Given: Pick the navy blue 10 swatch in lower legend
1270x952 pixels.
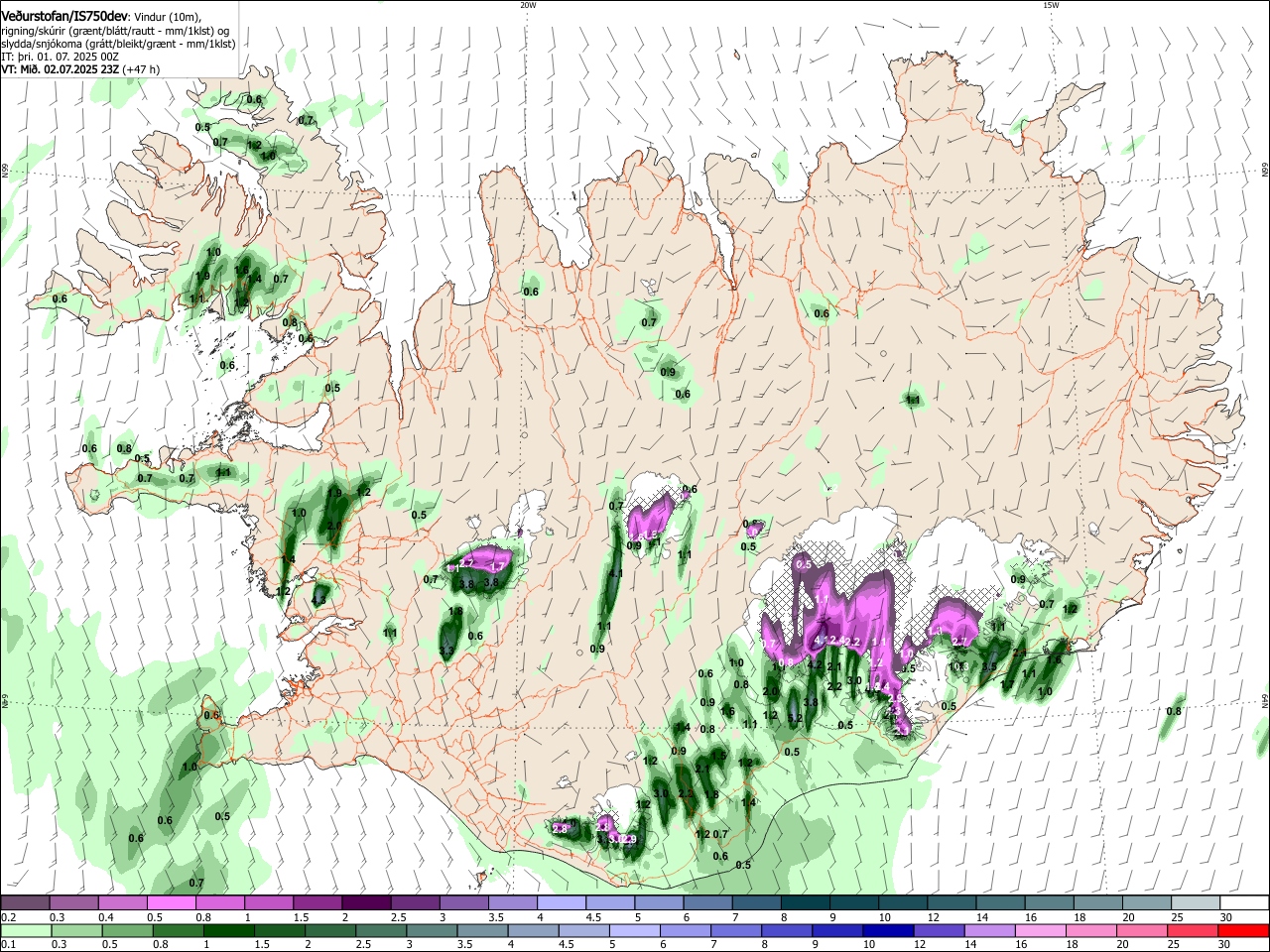Looking at the screenshot, I should point(888,930).
